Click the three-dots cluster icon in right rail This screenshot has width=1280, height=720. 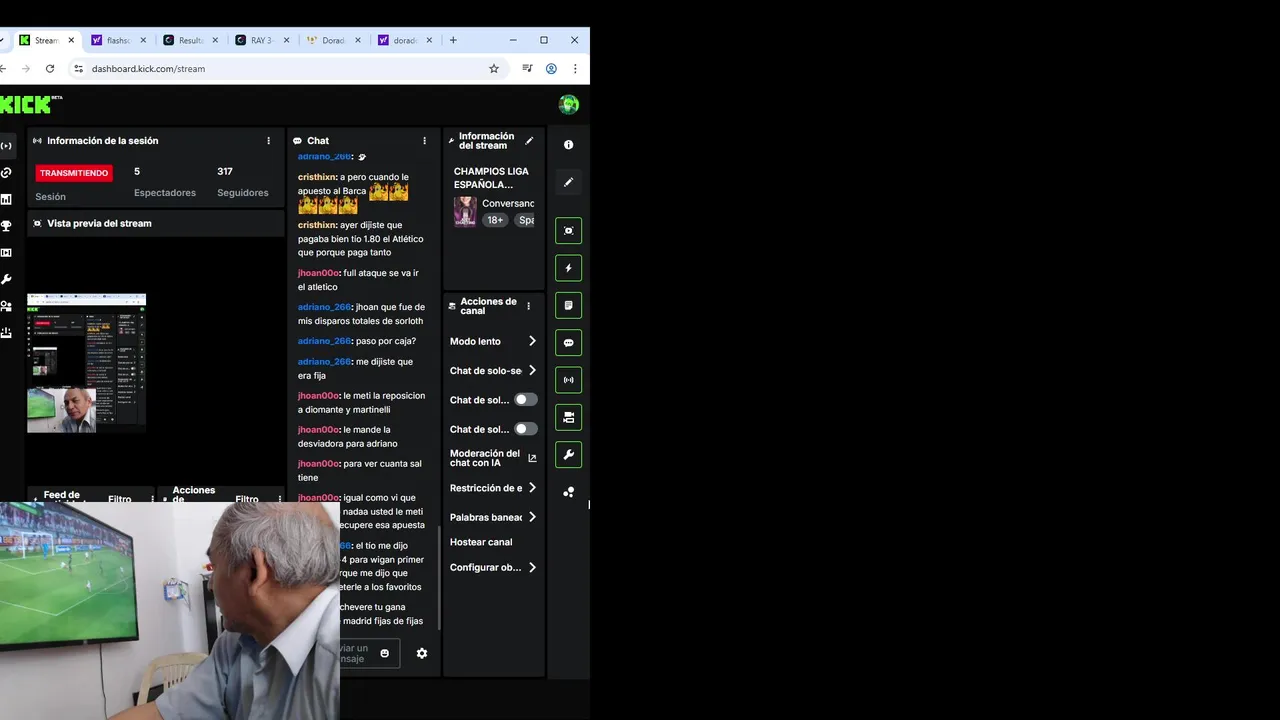tap(568, 492)
